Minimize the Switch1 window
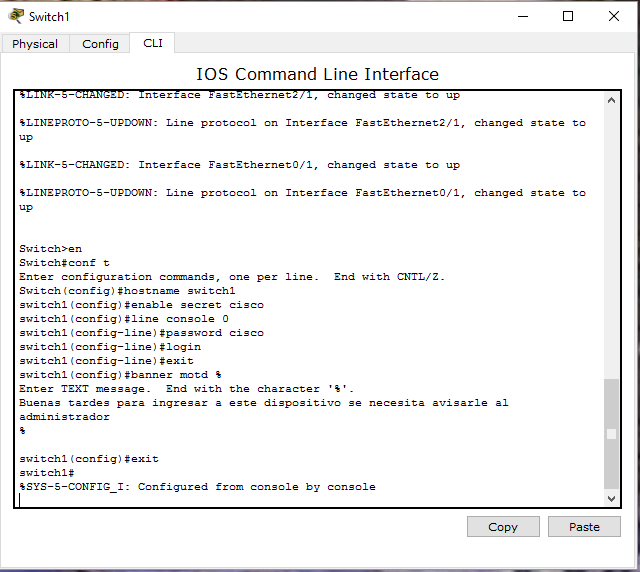Screen dimensions: 640x572 523,16
